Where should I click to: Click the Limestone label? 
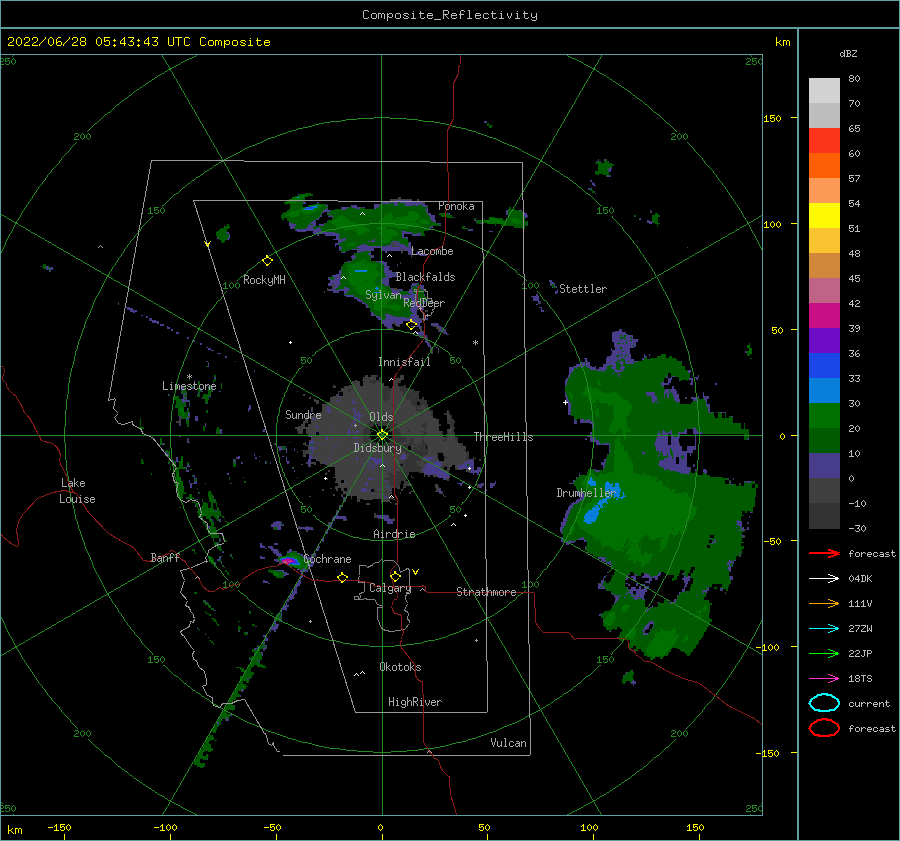click(189, 386)
